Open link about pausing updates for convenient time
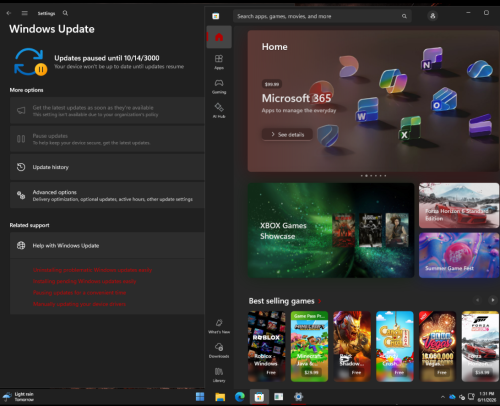Image resolution: width=500 pixels, height=406 pixels. click(79, 293)
